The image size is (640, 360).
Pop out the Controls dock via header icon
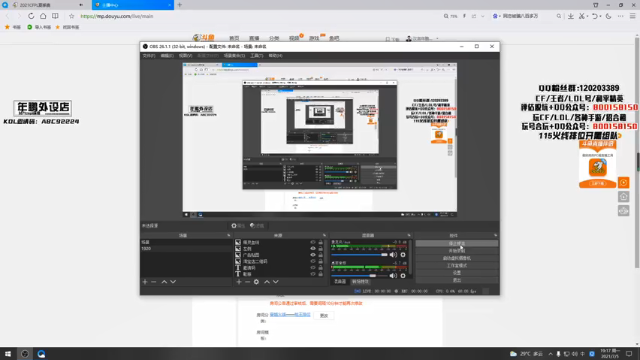pyautogui.click(x=496, y=236)
